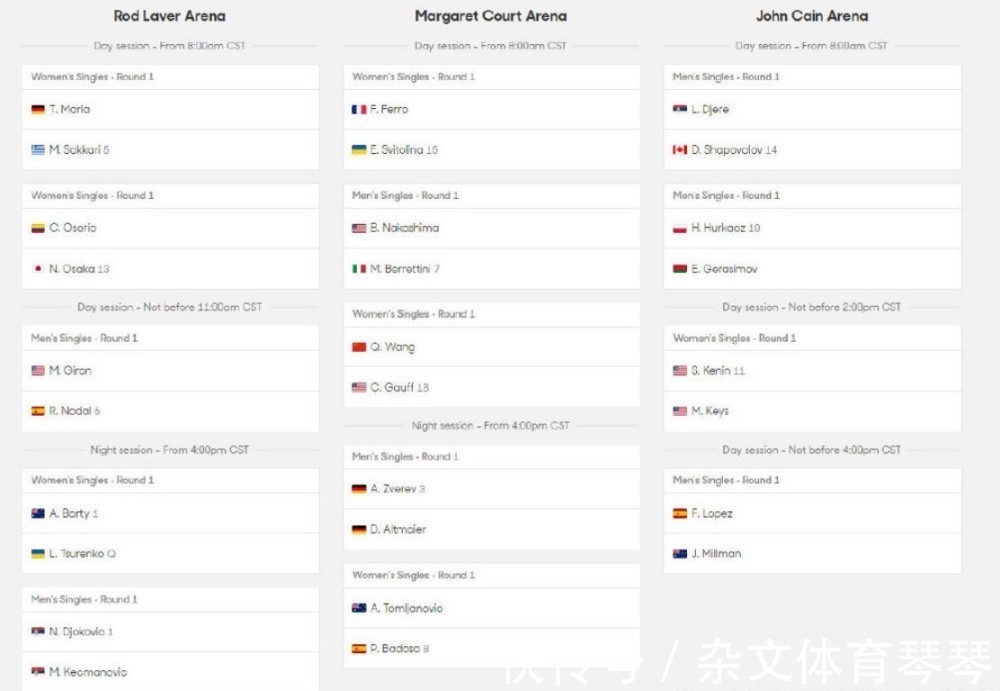1000x691 pixels.
Task: Click the US flag beside B. Nakashima
Action: click(359, 228)
